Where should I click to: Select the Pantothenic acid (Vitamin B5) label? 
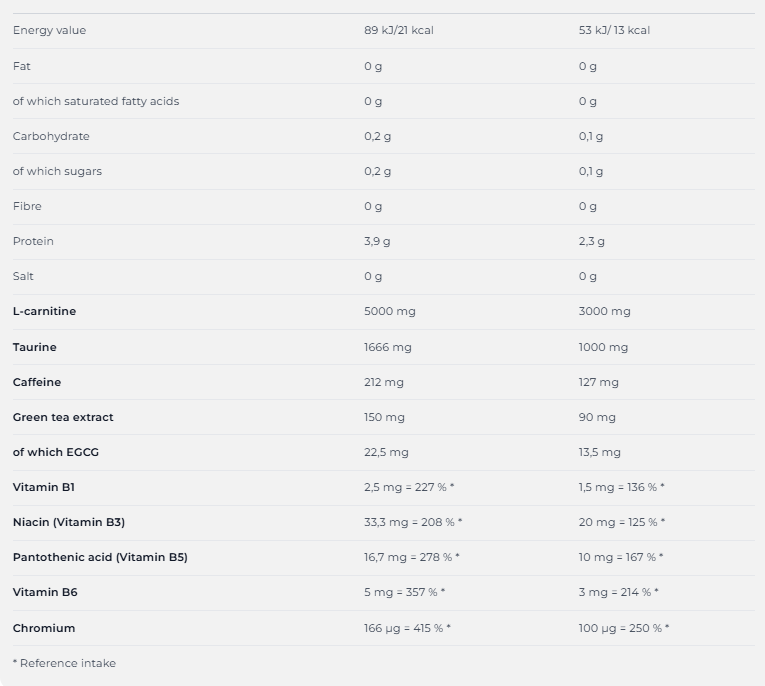coord(100,557)
